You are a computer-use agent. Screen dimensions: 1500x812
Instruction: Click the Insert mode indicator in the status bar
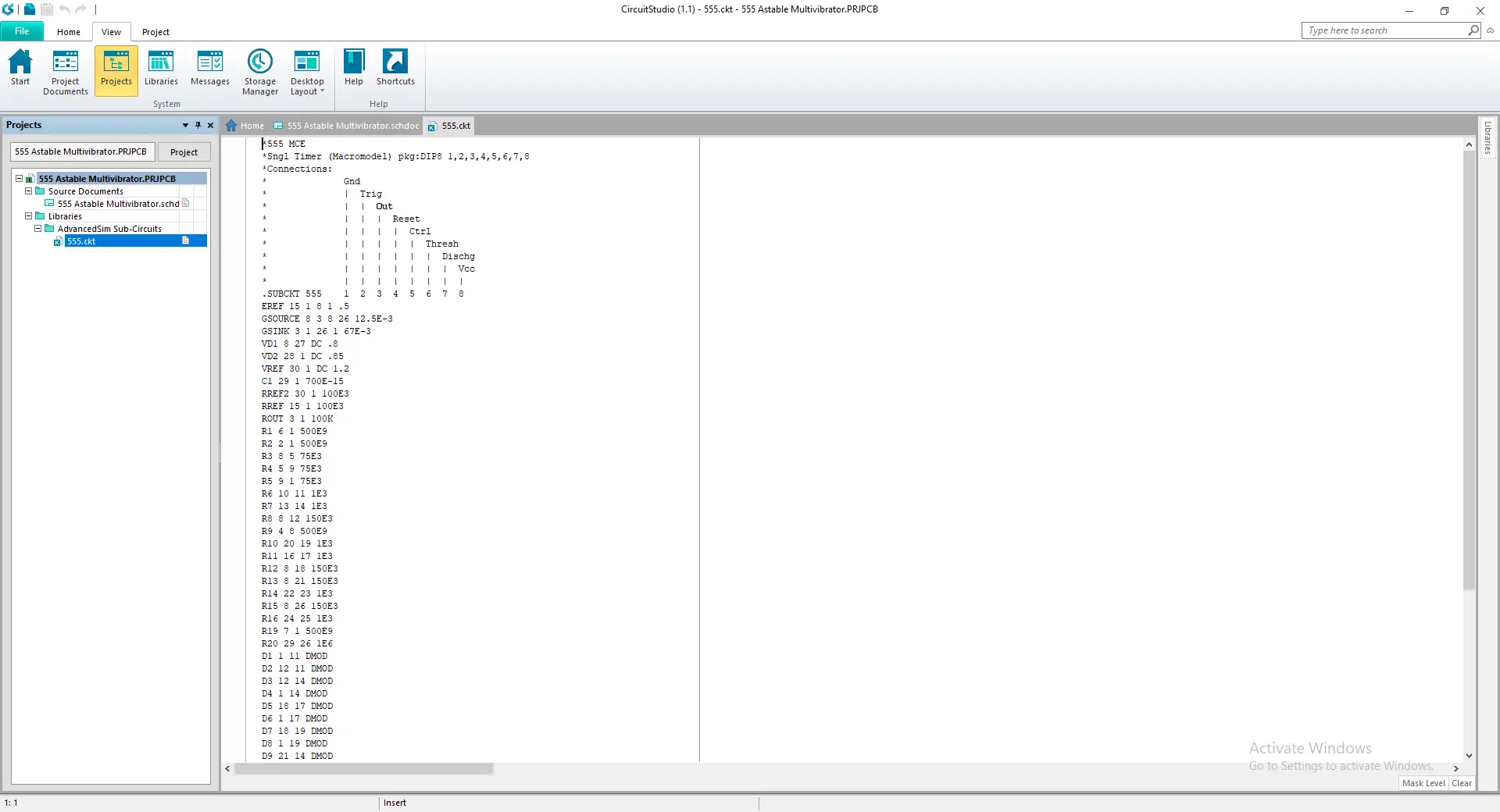[395, 803]
